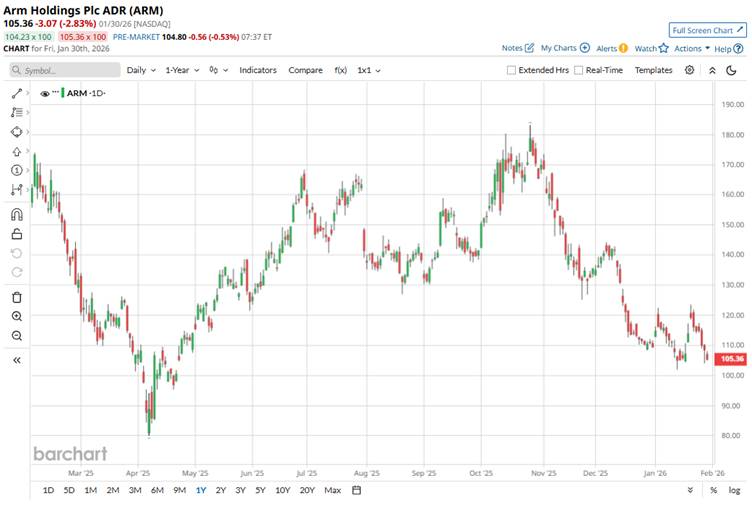Select the Max range
Image resolution: width=752 pixels, height=509 pixels.
coord(332,490)
